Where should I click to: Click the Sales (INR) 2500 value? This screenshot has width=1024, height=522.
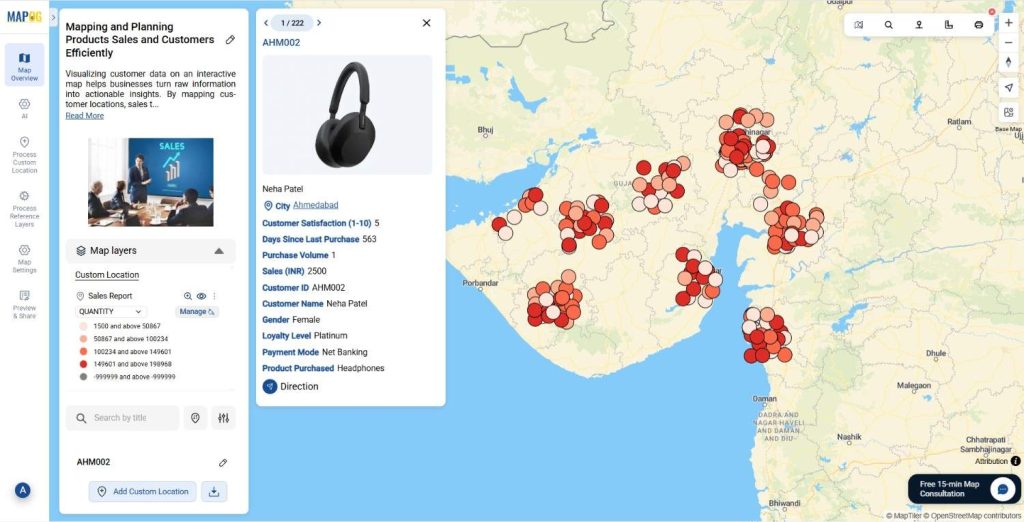click(x=317, y=271)
